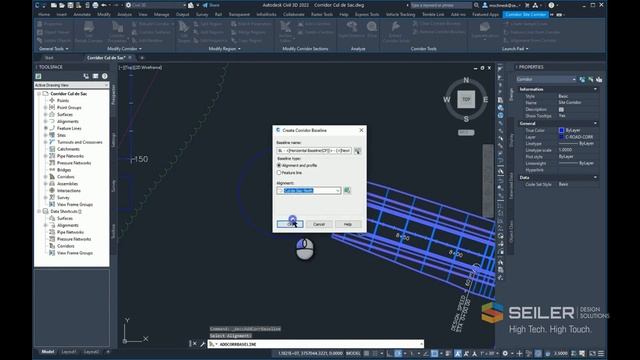This screenshot has width=640, height=360.
Task: Click the Corridor Col de Sac drawing tab
Action: click(106, 58)
